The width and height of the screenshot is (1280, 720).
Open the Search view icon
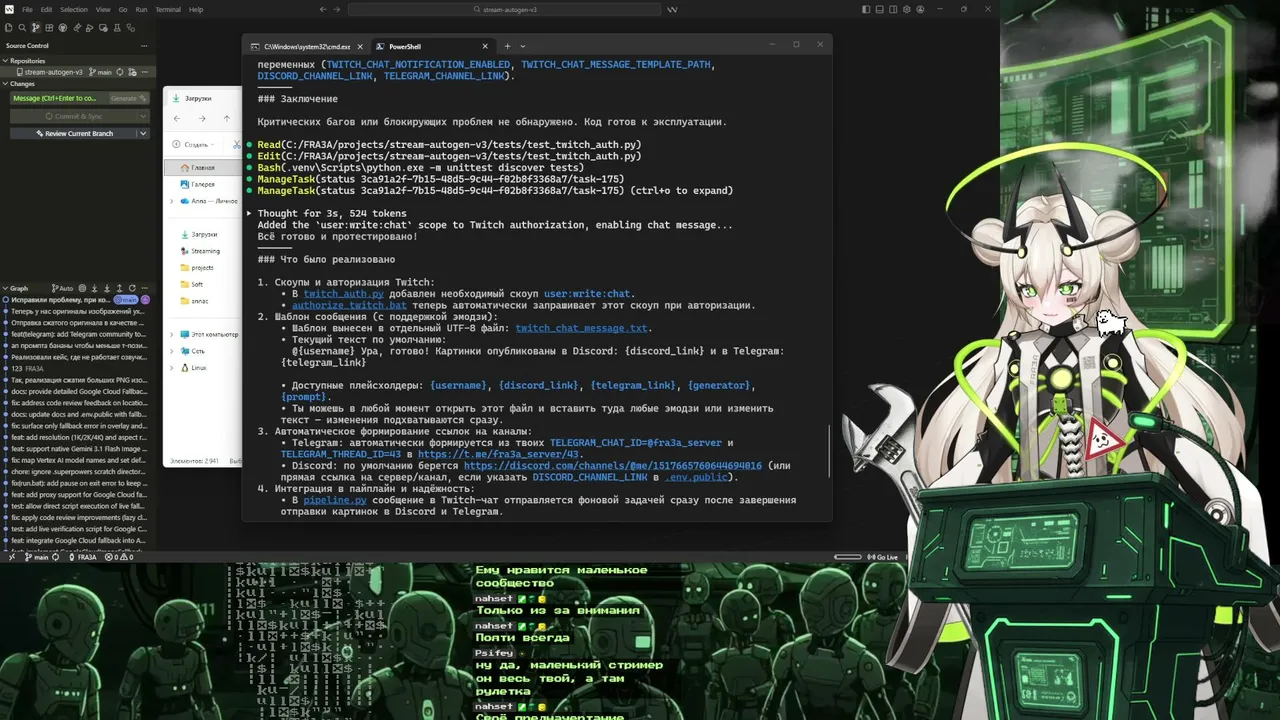(22, 28)
